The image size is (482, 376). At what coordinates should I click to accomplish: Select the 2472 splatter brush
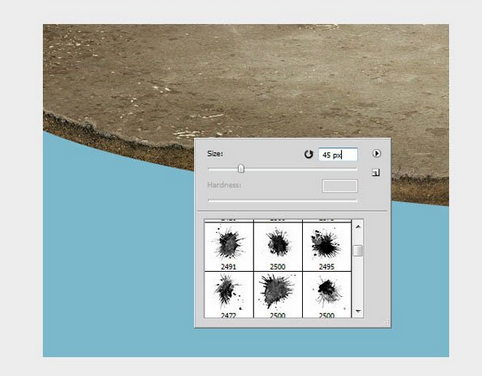(229, 295)
